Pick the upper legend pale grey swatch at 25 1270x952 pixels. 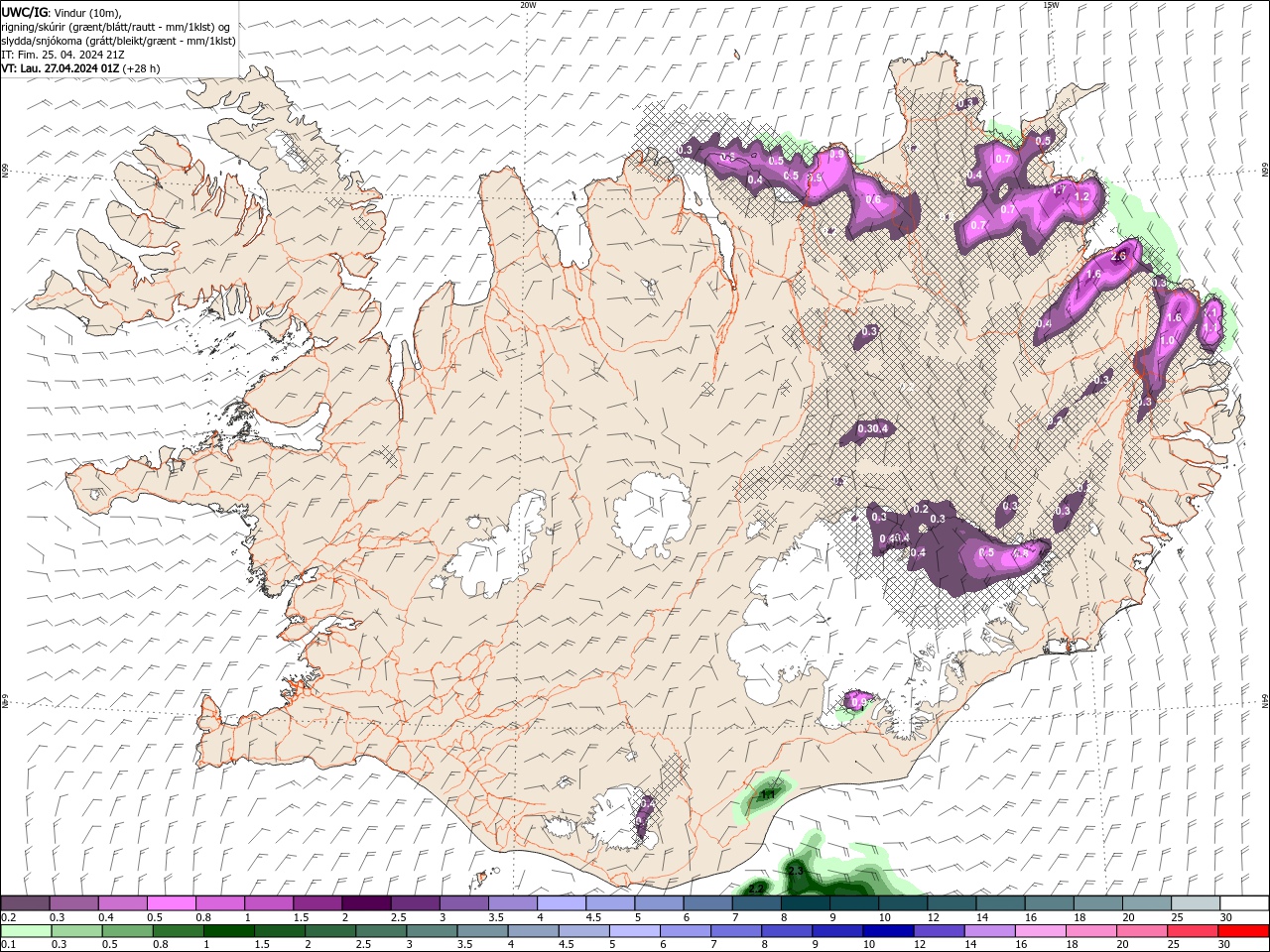(1195, 902)
